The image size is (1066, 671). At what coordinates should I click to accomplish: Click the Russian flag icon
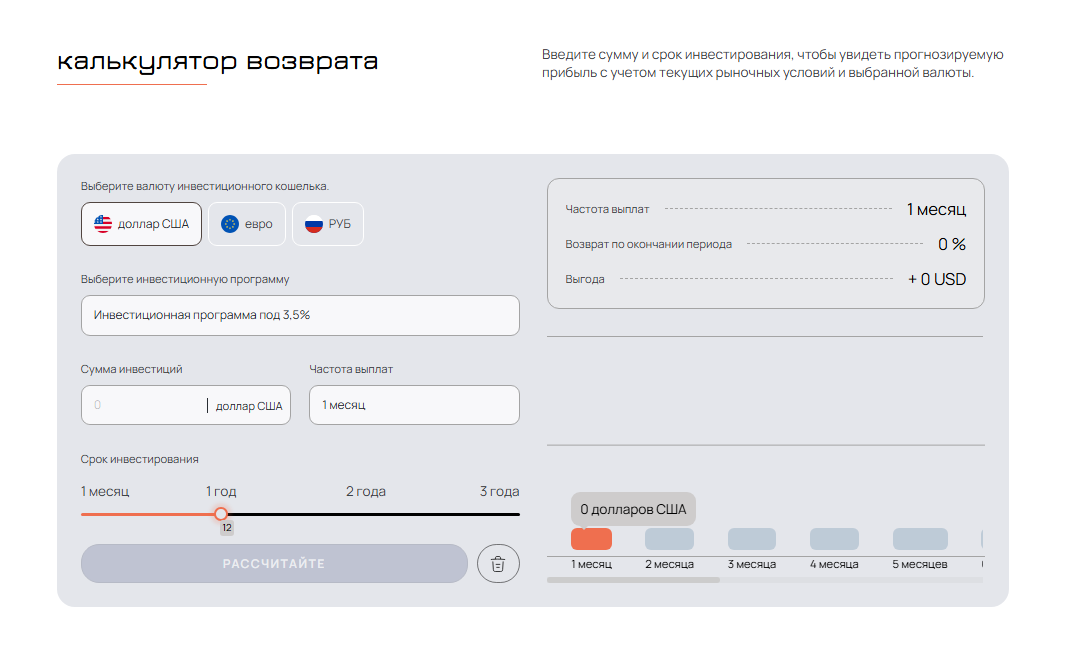point(314,224)
